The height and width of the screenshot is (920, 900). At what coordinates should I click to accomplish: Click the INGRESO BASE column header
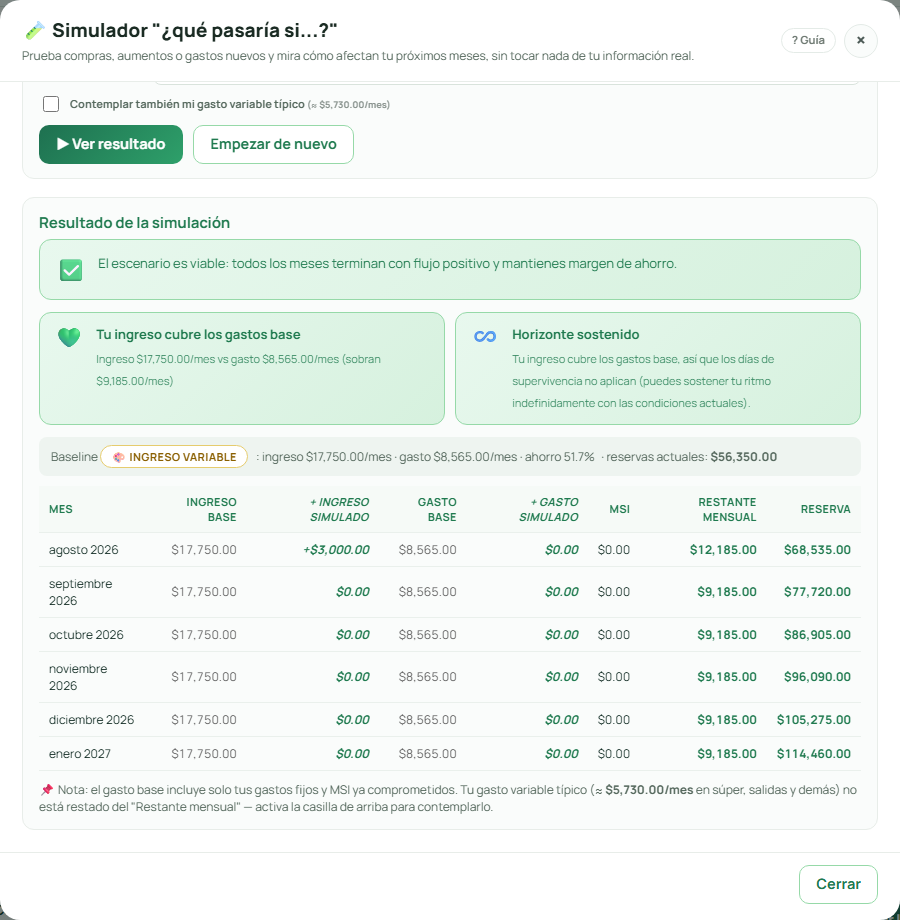click(x=211, y=509)
